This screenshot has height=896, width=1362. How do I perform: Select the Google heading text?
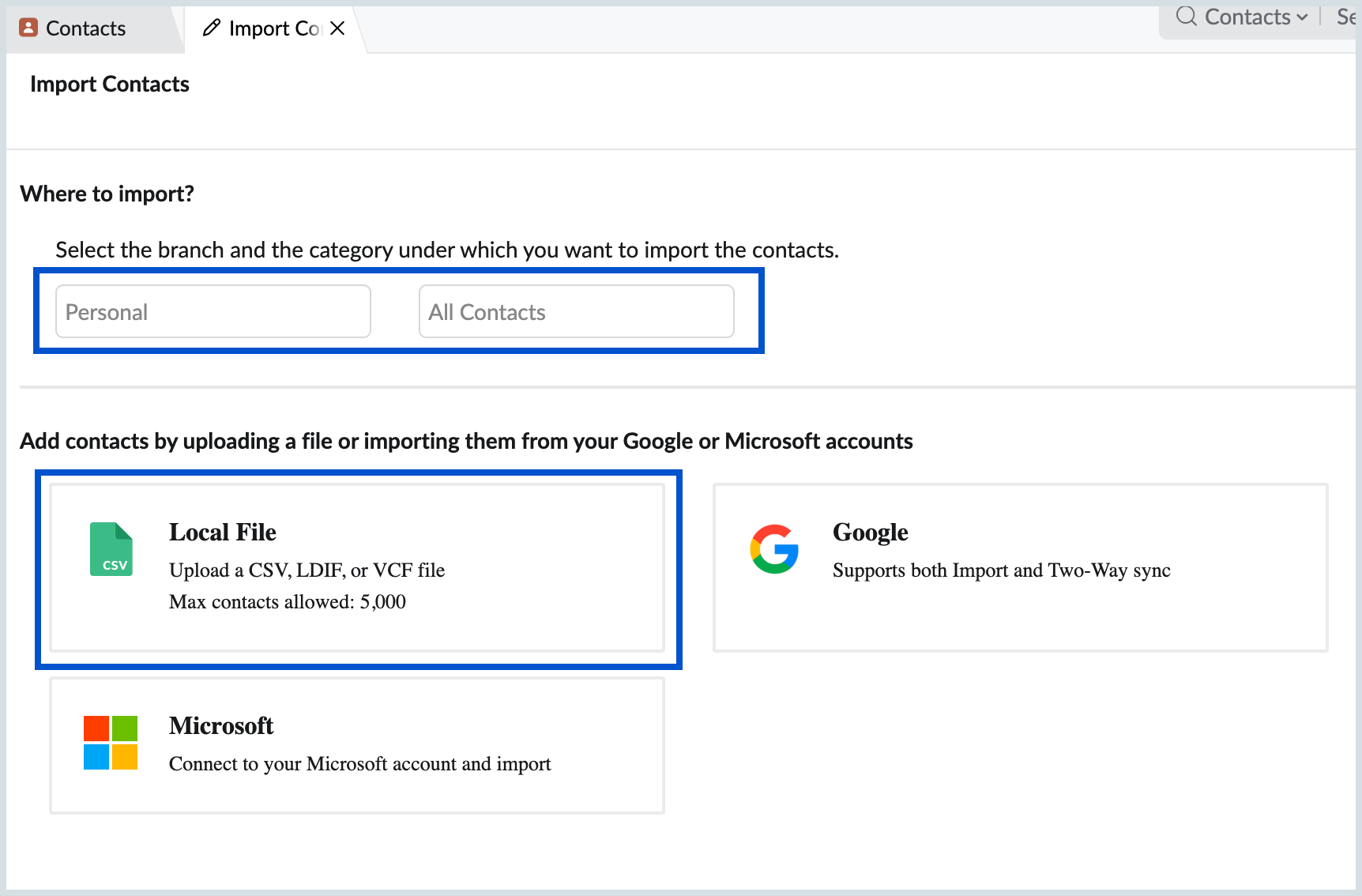tap(870, 533)
